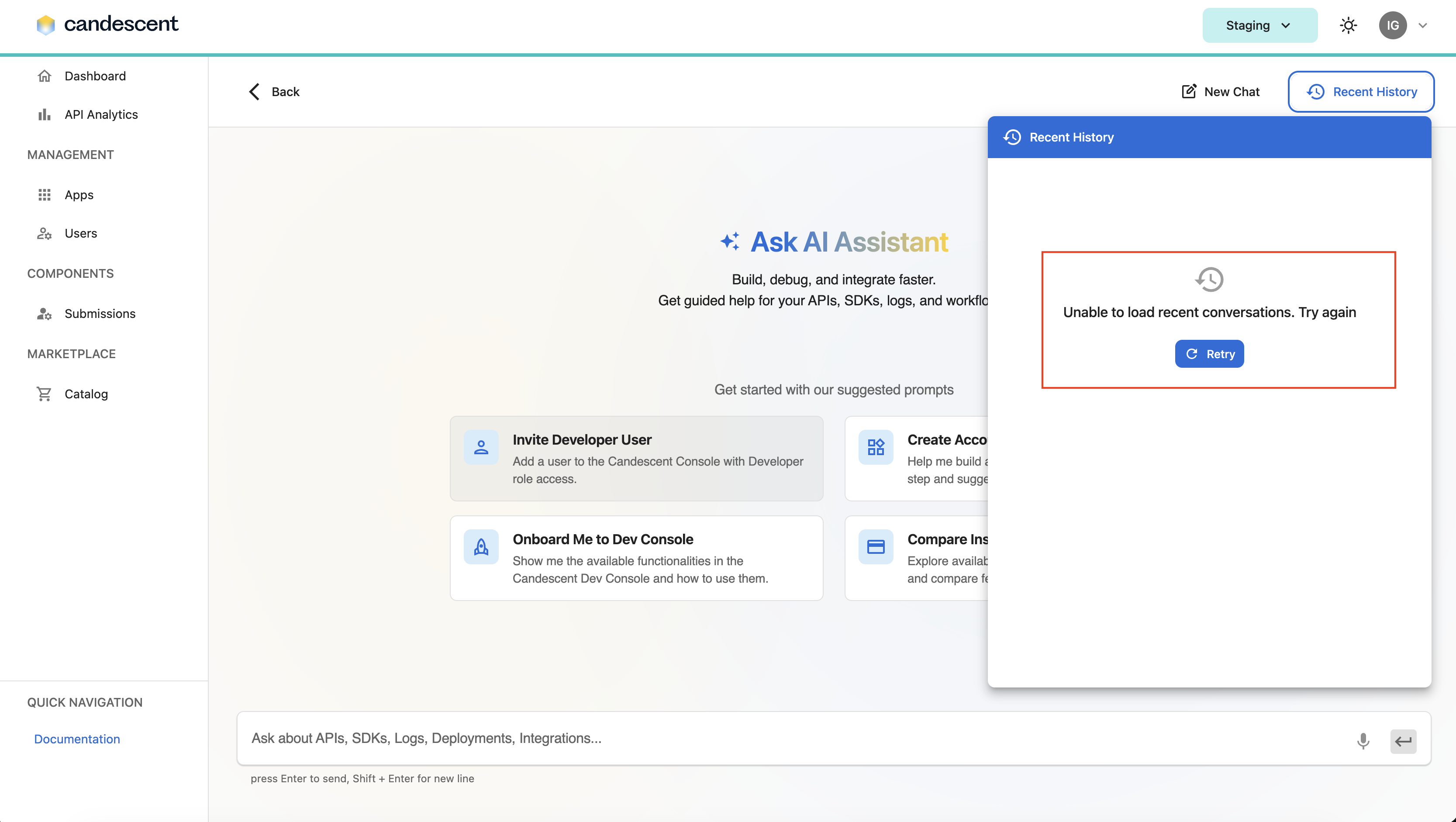Screen dimensions: 1456x822
Task: Retry loading recent conversations
Action: [1209, 354]
